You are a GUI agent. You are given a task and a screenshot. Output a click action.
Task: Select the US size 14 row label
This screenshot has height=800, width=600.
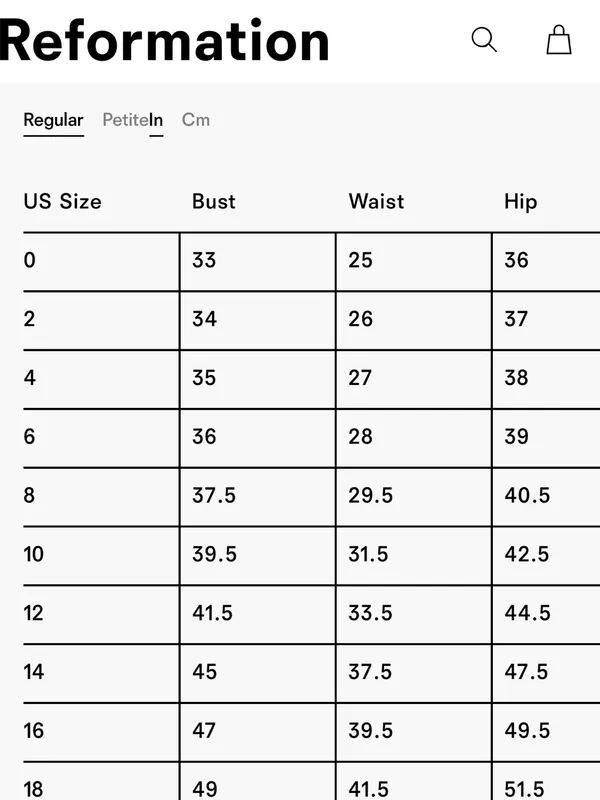click(34, 671)
